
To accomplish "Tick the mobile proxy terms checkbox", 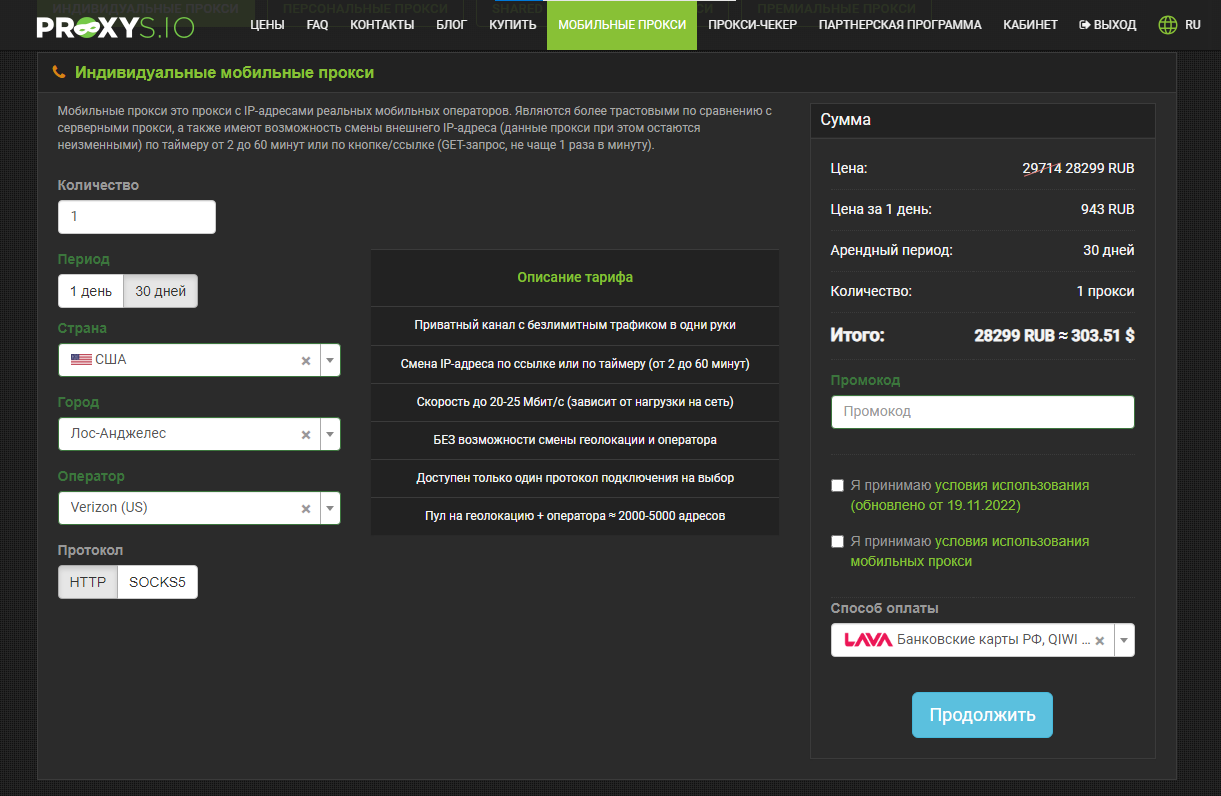I will [x=837, y=542].
